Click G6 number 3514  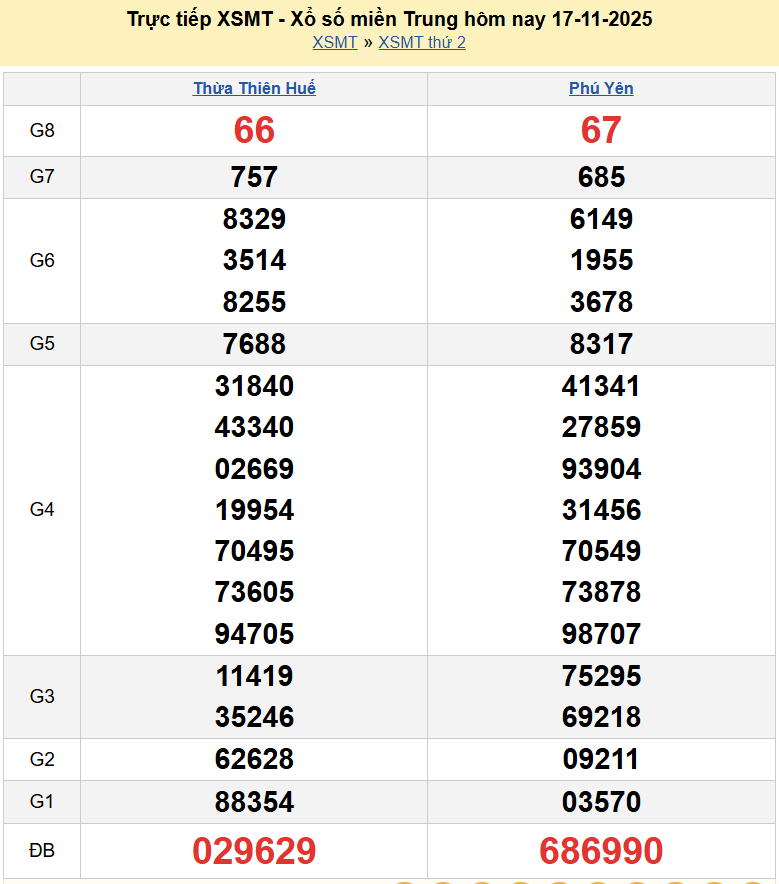(254, 260)
